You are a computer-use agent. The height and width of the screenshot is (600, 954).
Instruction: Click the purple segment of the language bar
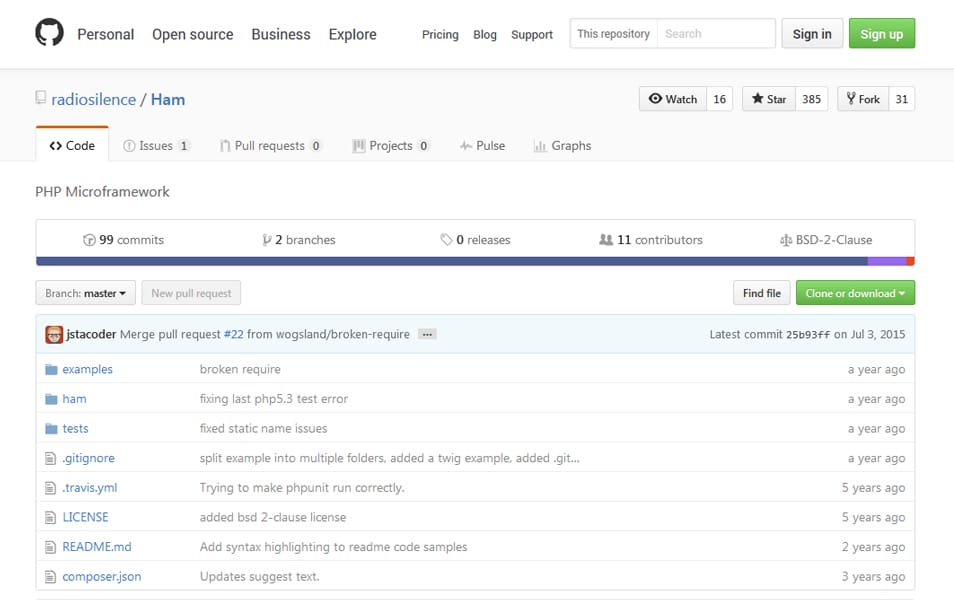pos(887,261)
